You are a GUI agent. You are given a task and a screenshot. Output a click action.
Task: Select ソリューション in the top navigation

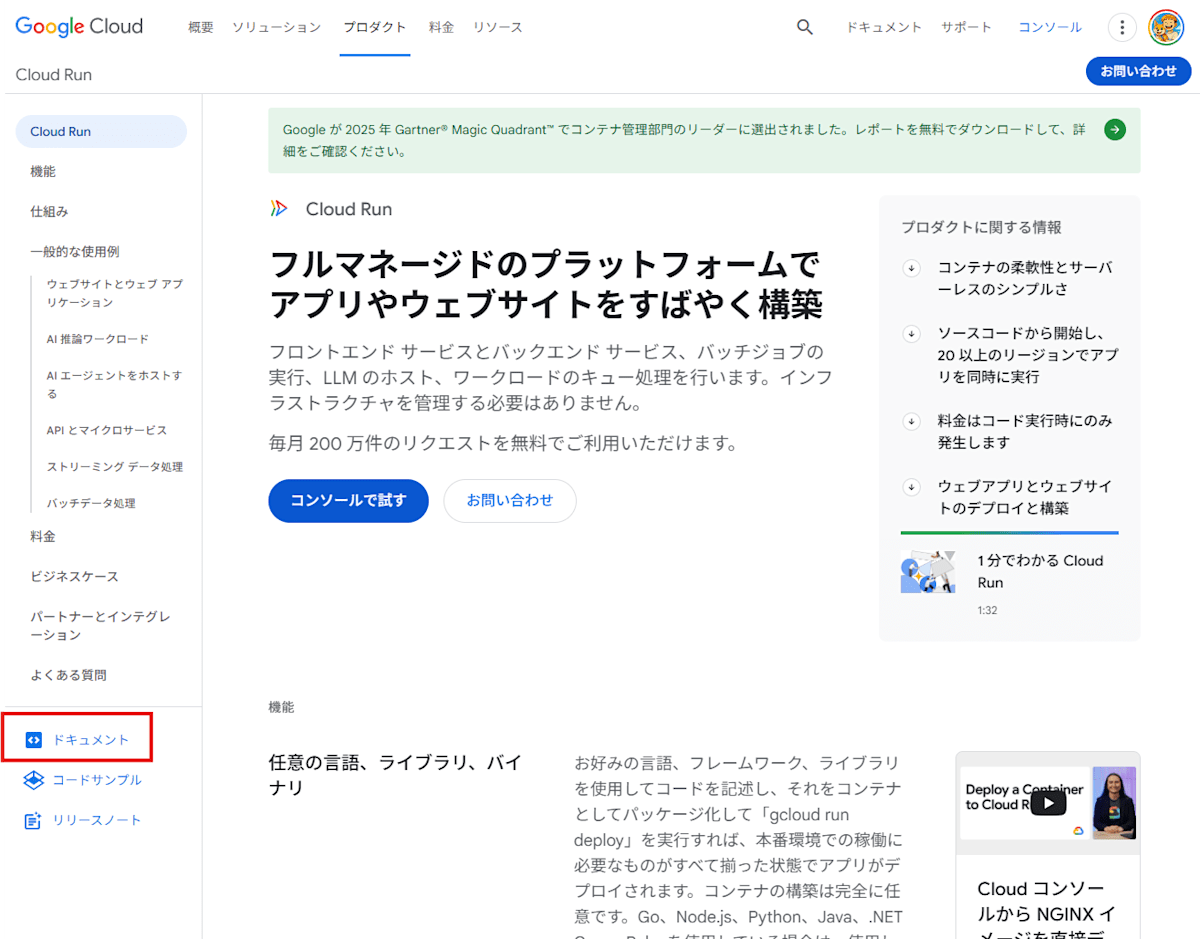click(277, 27)
